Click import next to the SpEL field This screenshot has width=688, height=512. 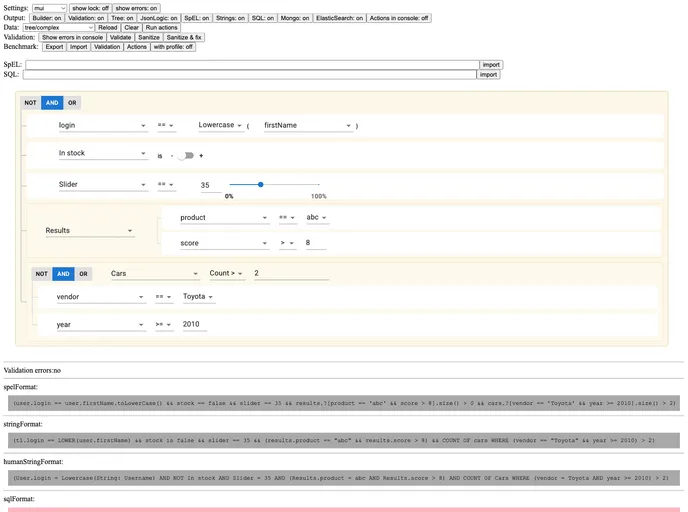490,64
